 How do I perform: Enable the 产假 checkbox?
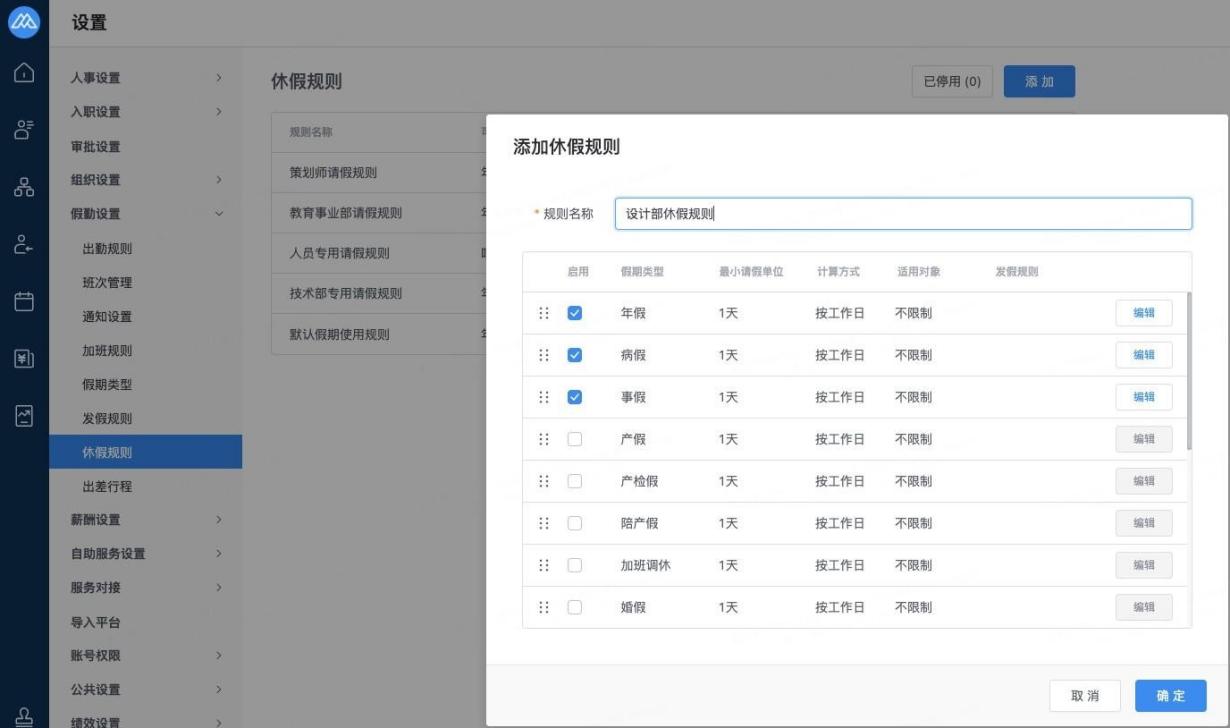pyautogui.click(x=575, y=439)
